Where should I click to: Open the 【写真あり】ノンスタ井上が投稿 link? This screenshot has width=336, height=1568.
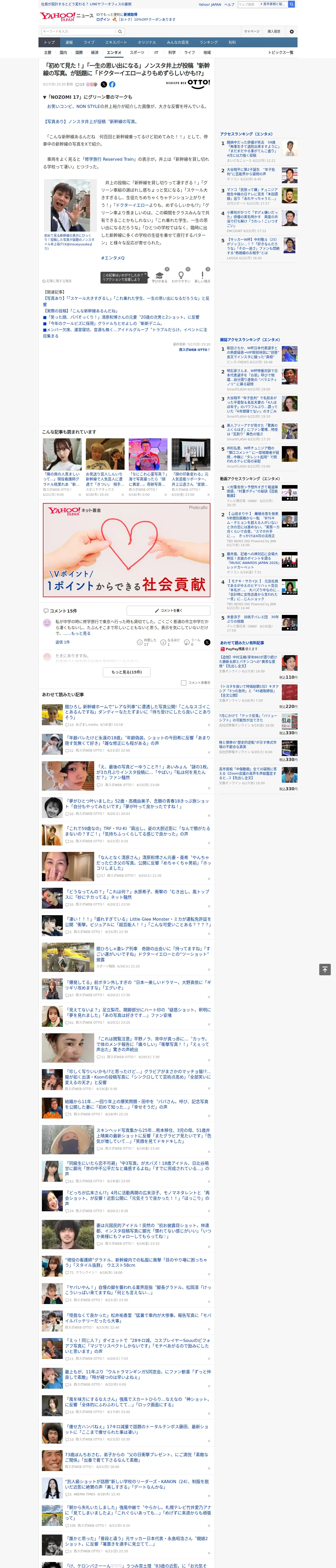click(90, 122)
